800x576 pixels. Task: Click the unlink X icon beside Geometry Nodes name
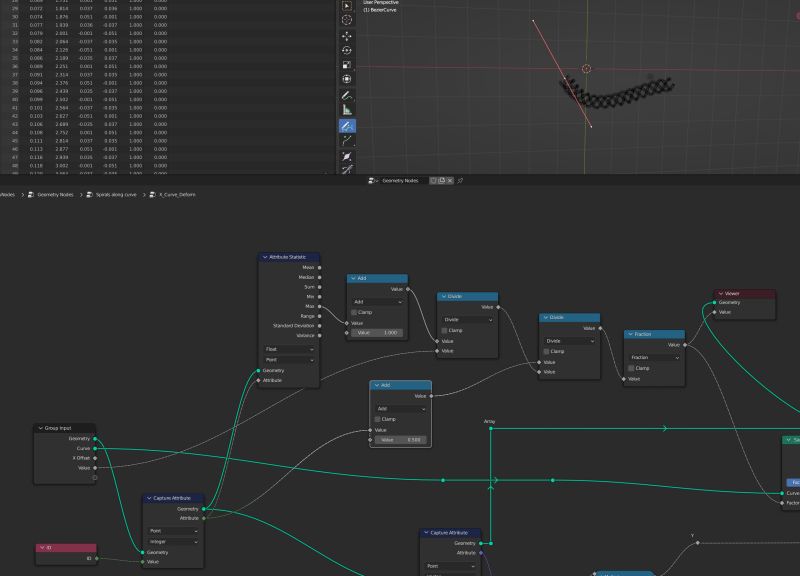450,180
